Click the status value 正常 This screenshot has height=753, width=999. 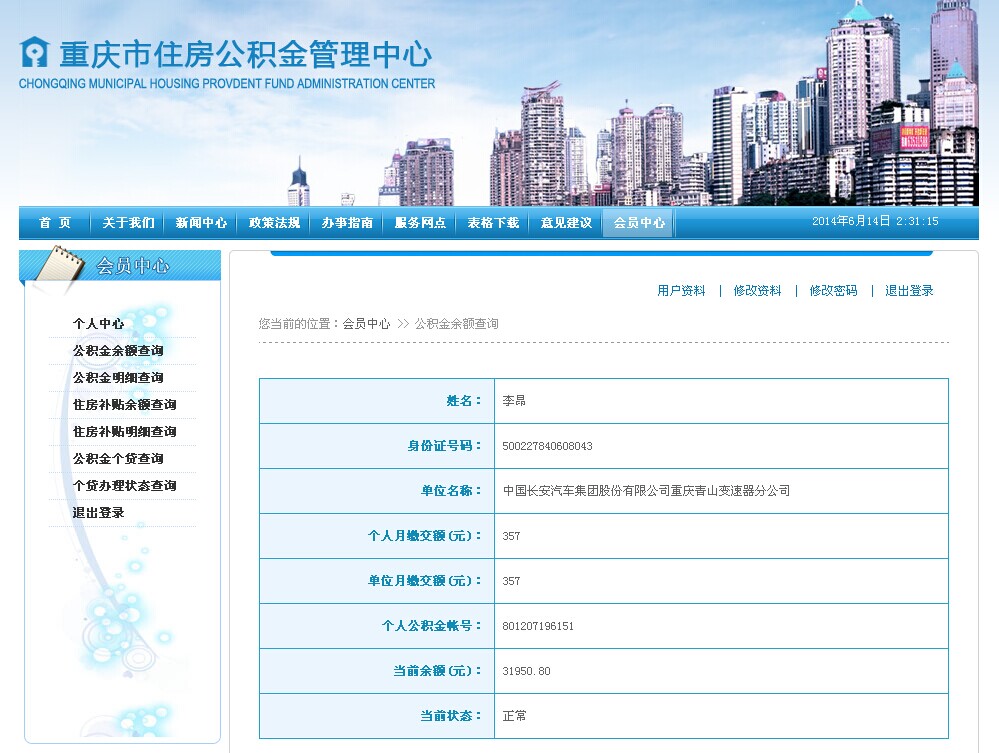pos(514,716)
